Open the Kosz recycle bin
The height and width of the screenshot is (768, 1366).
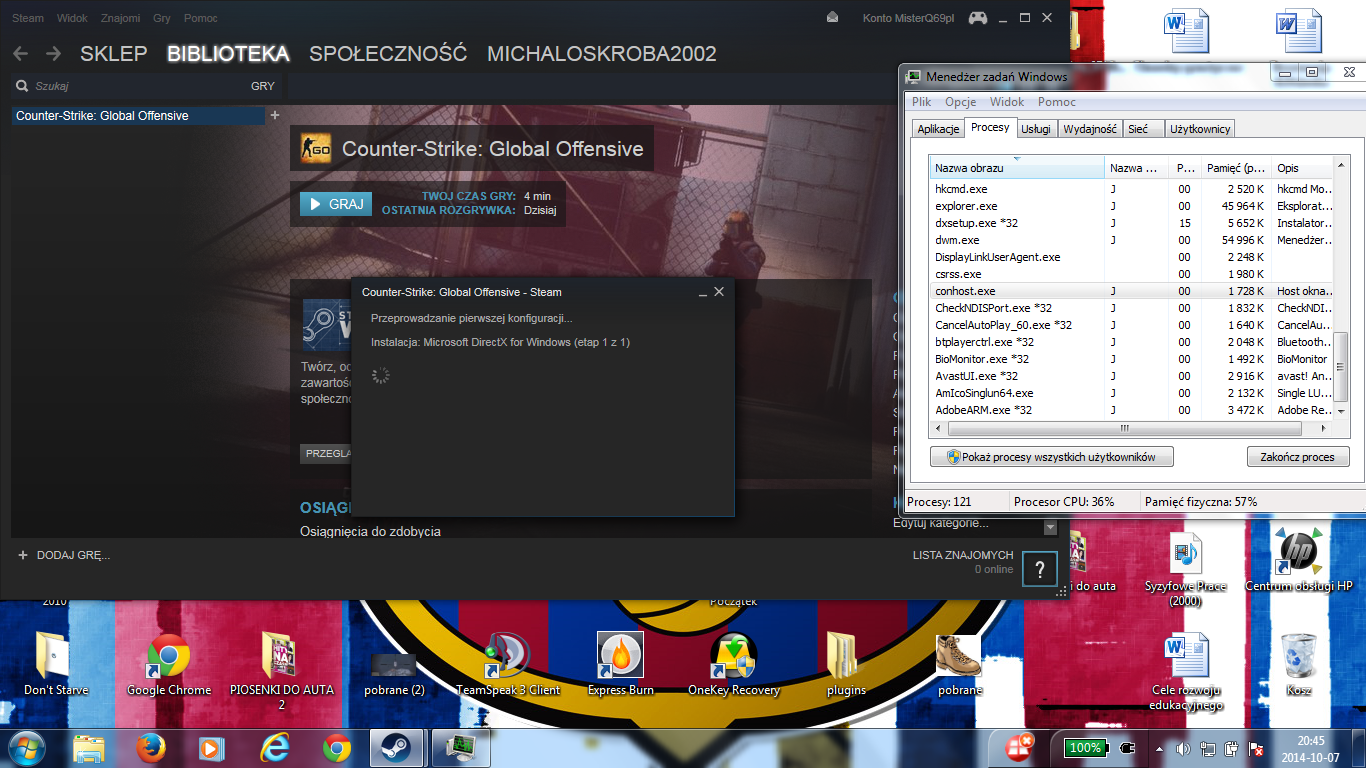[x=1298, y=664]
